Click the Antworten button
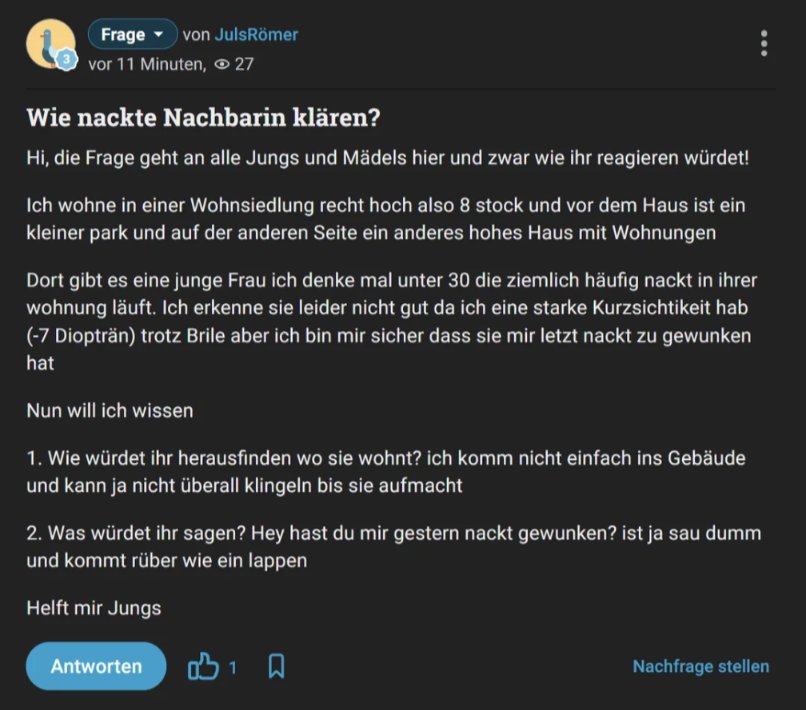 click(96, 666)
